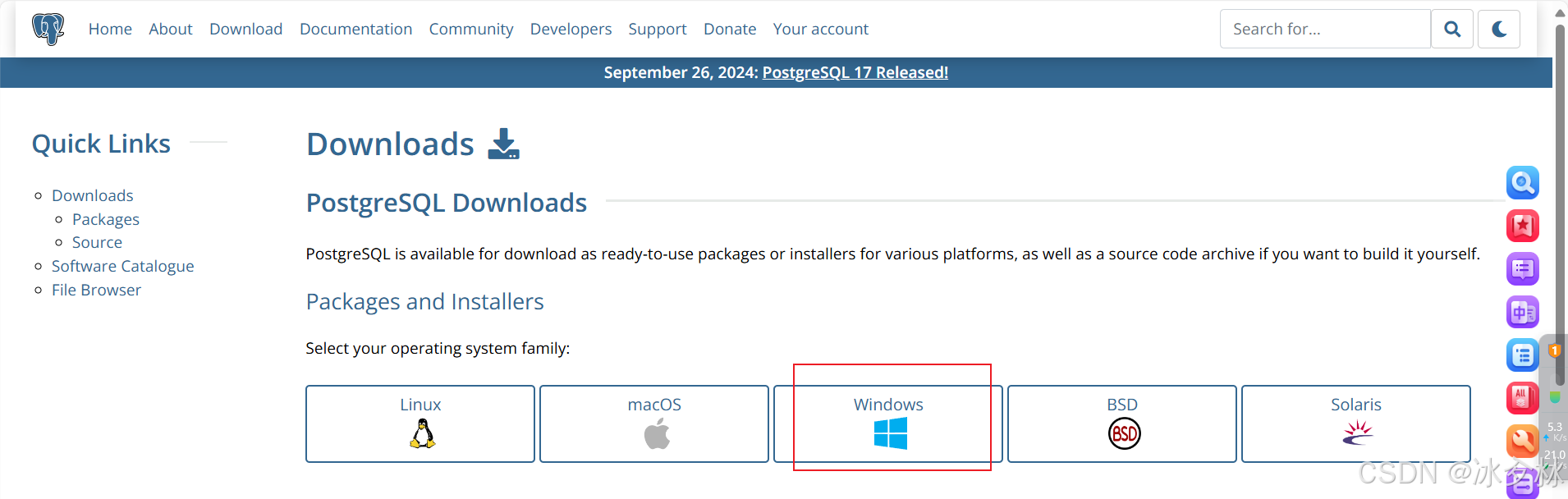
Task: Click the green shield icon
Action: 1555,397
